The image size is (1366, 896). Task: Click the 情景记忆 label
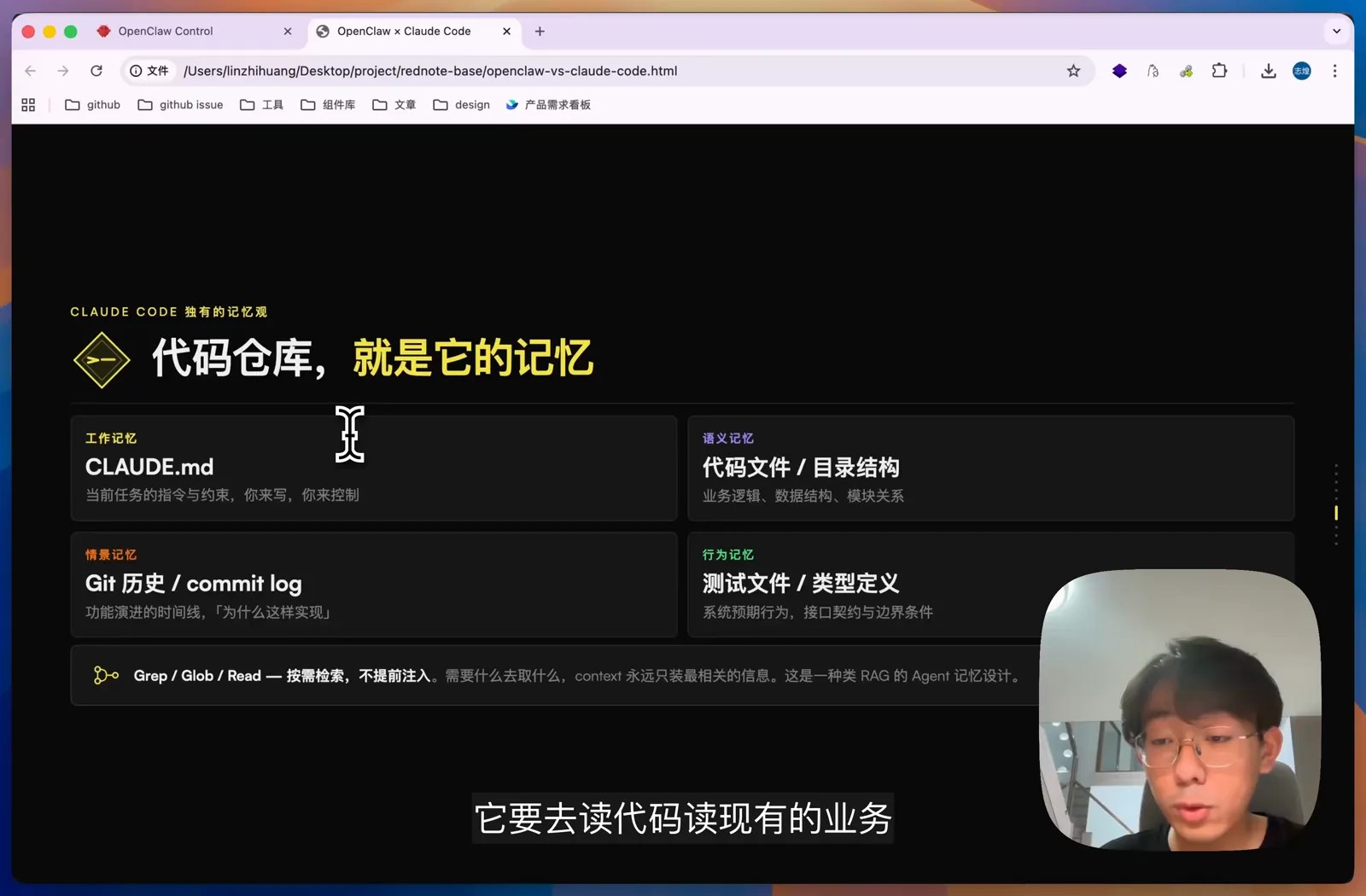[111, 555]
